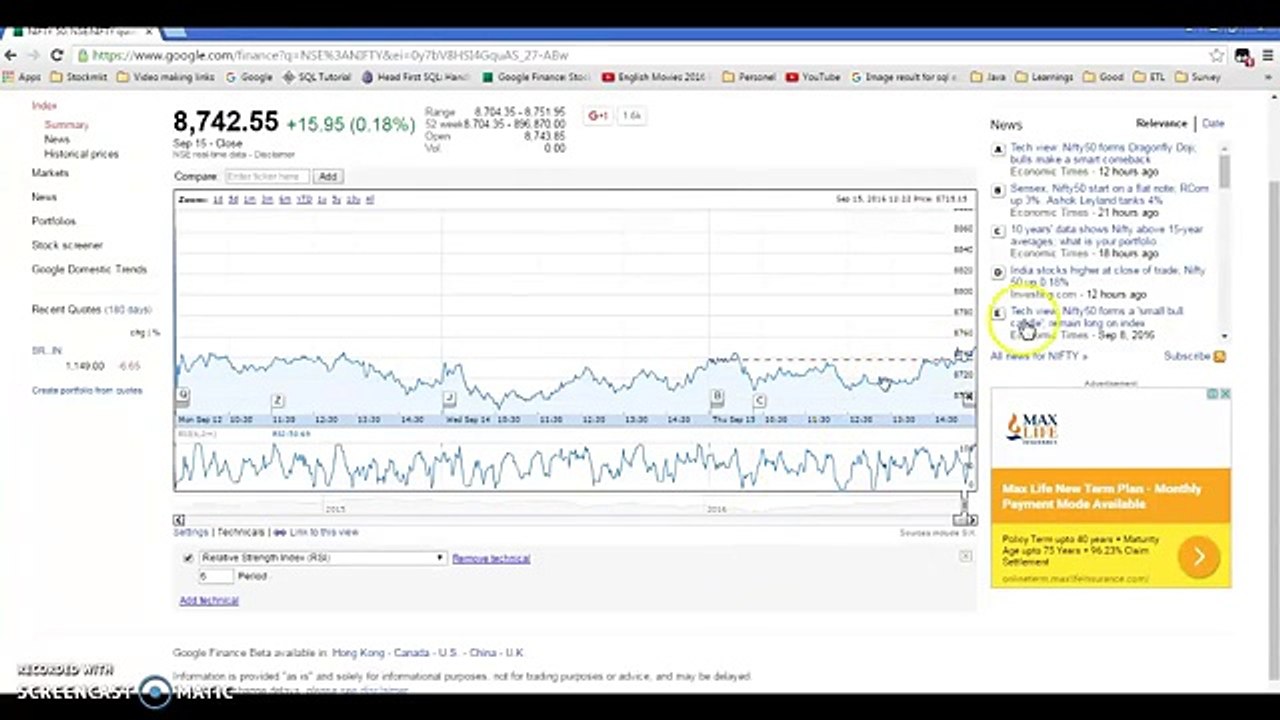Open Portfolios in the left sidebar
The image size is (1280, 720).
[x=53, y=221]
